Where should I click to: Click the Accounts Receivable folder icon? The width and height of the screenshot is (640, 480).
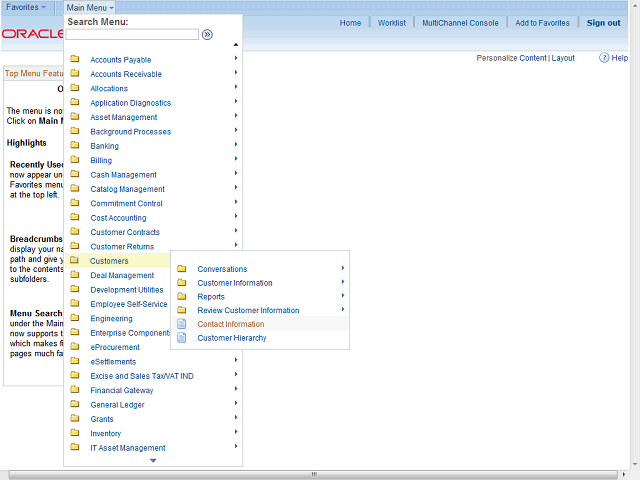75,73
